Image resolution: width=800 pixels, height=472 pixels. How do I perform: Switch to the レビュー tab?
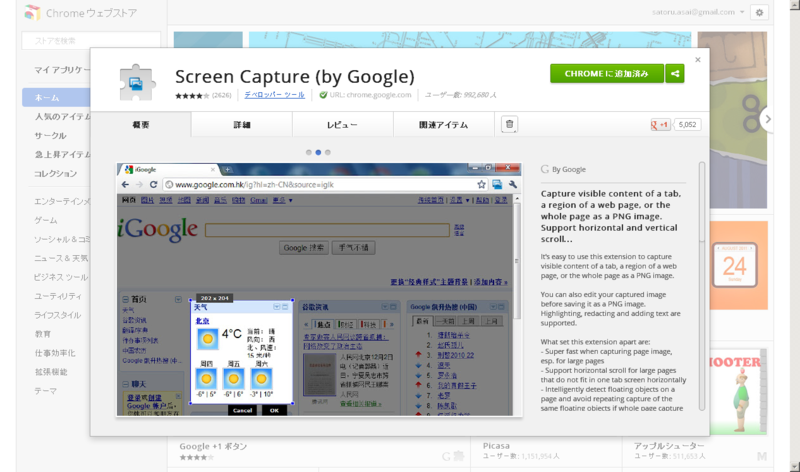click(x=342, y=125)
